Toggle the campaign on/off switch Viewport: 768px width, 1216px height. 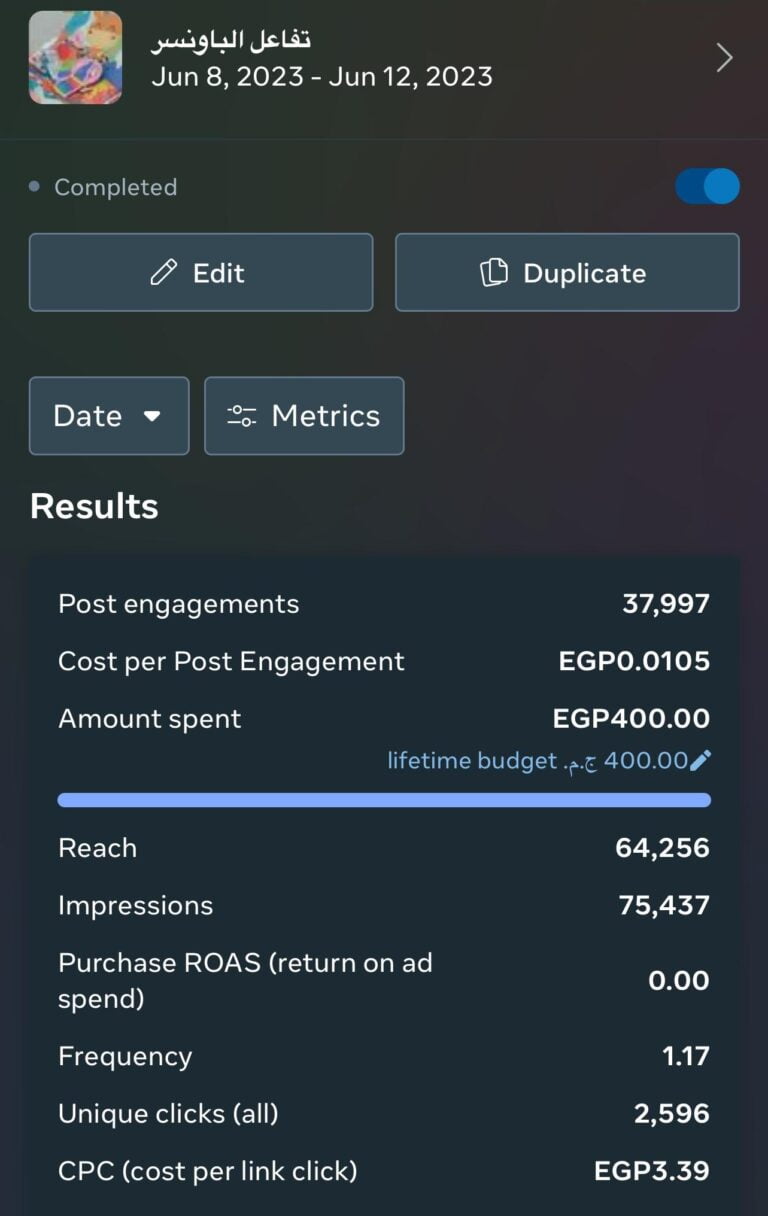(707, 187)
